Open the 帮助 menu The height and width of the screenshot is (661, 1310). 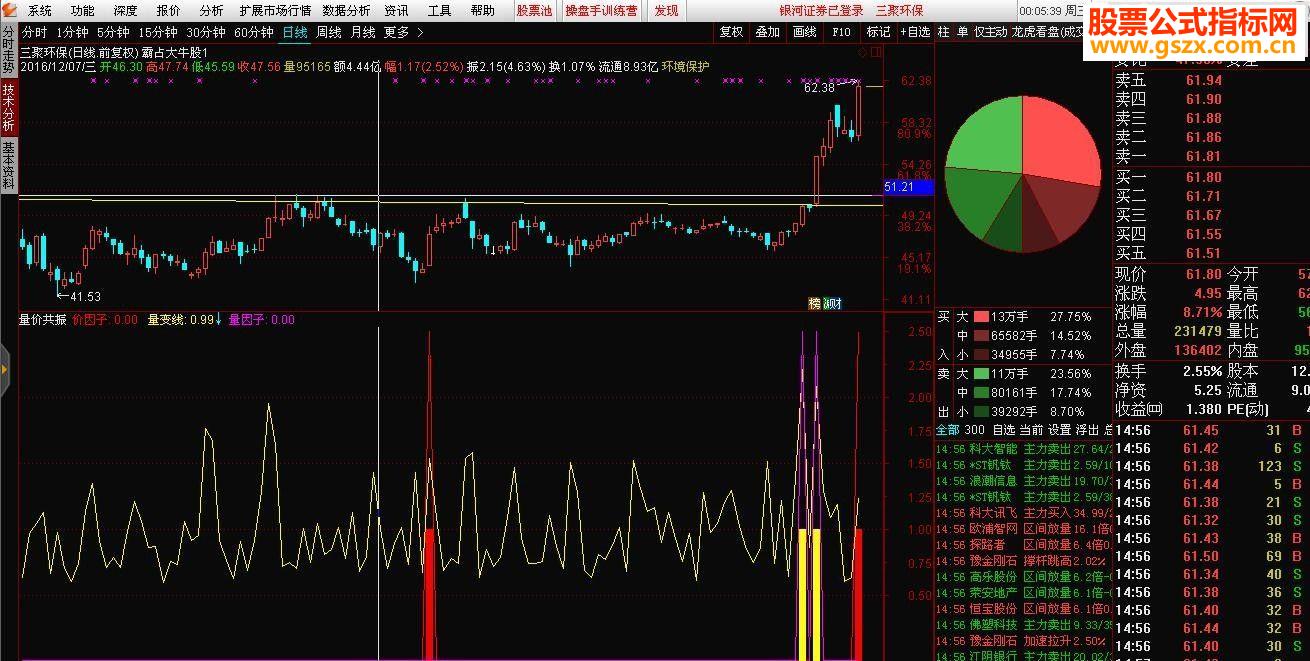point(482,11)
